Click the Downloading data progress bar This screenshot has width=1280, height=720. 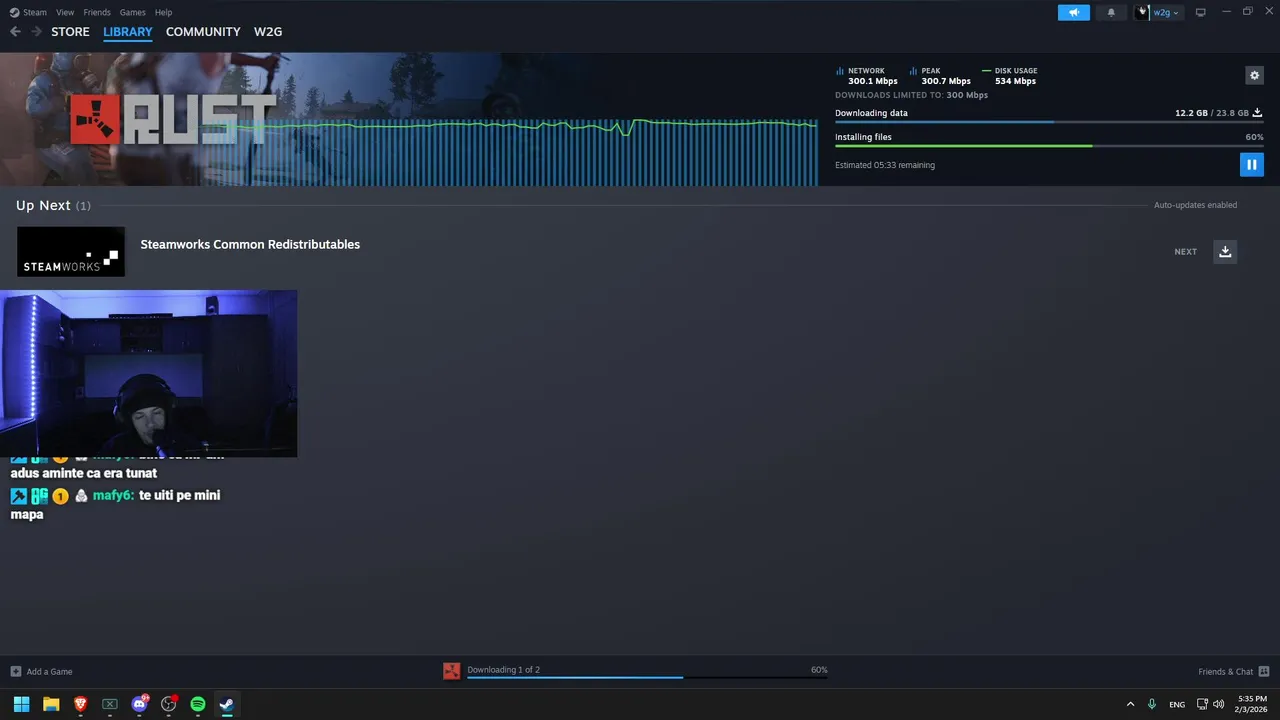click(1049, 122)
